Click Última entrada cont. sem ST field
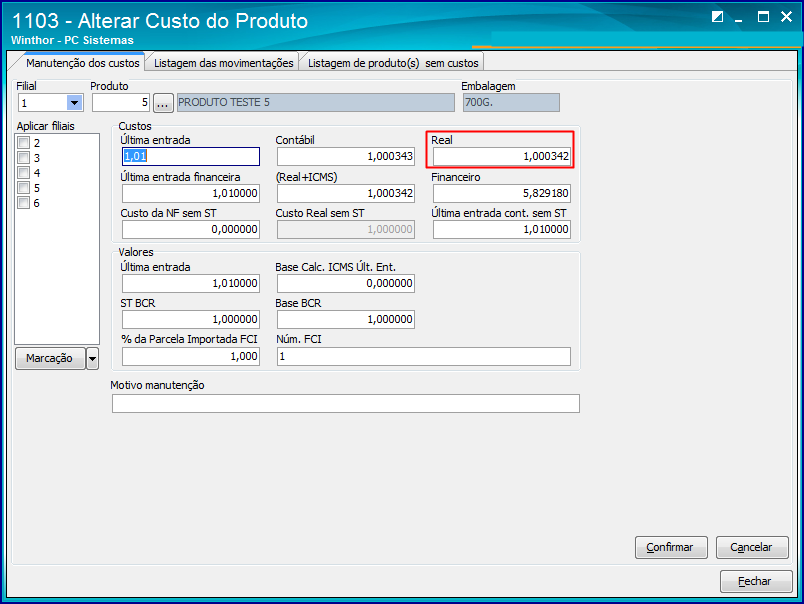Screen dimensions: 804x604 [501, 229]
